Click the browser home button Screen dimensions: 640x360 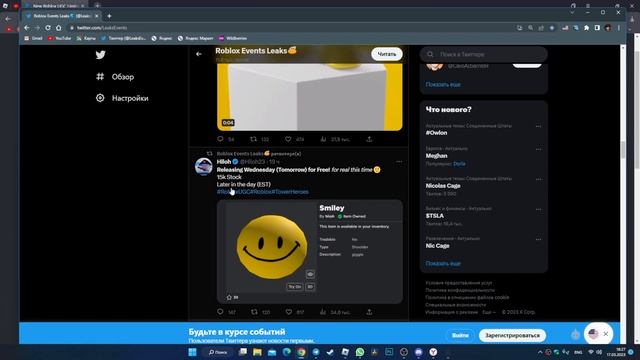[x=58, y=28]
